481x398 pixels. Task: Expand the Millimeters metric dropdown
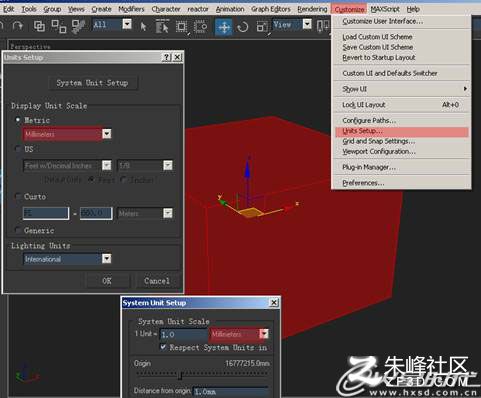pos(107,134)
